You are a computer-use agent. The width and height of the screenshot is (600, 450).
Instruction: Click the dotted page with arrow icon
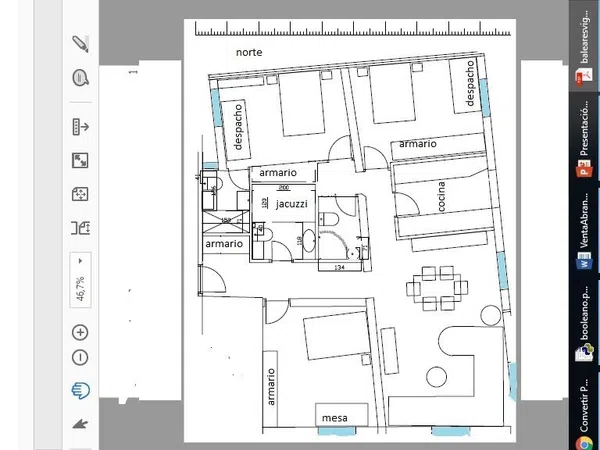point(80,127)
